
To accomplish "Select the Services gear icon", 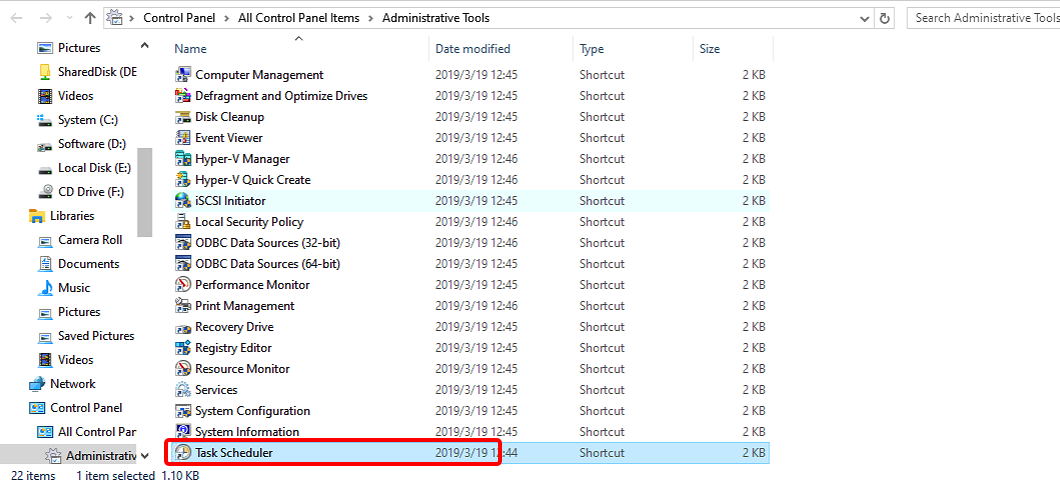I will [x=183, y=390].
